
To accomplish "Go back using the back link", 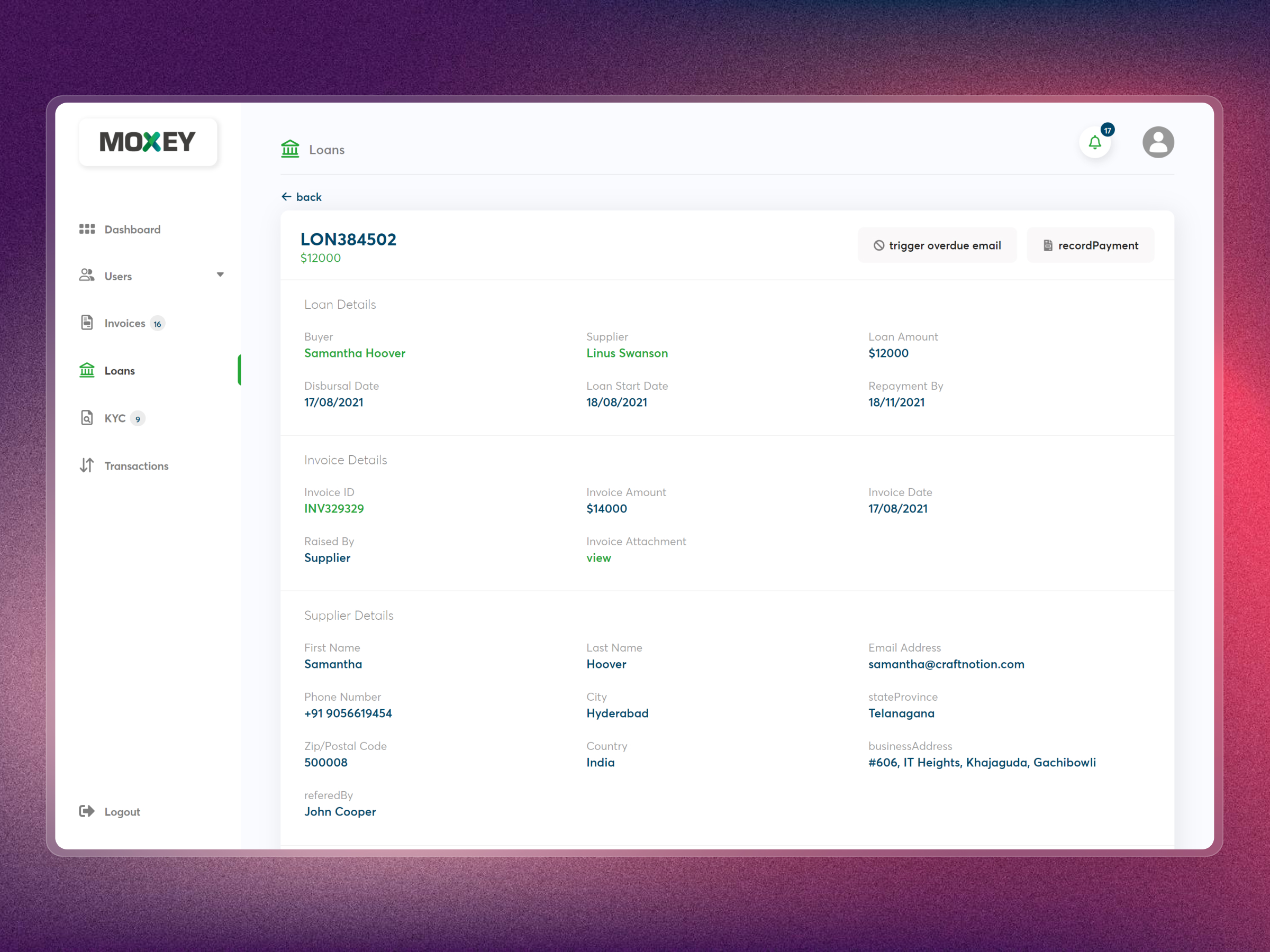I will click(x=302, y=196).
